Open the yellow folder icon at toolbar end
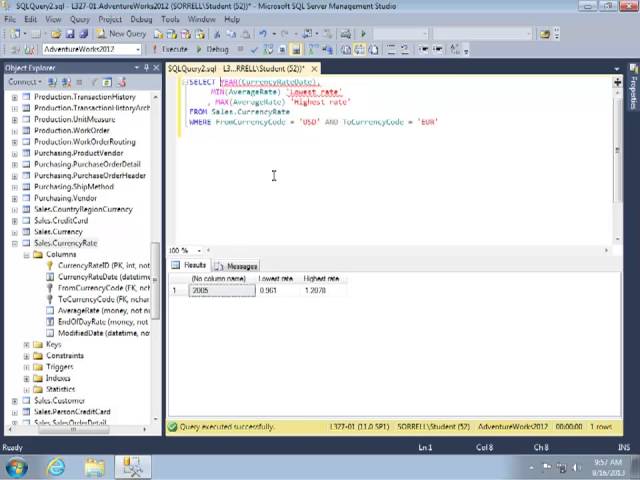This screenshot has height=480, width=640. (545, 34)
